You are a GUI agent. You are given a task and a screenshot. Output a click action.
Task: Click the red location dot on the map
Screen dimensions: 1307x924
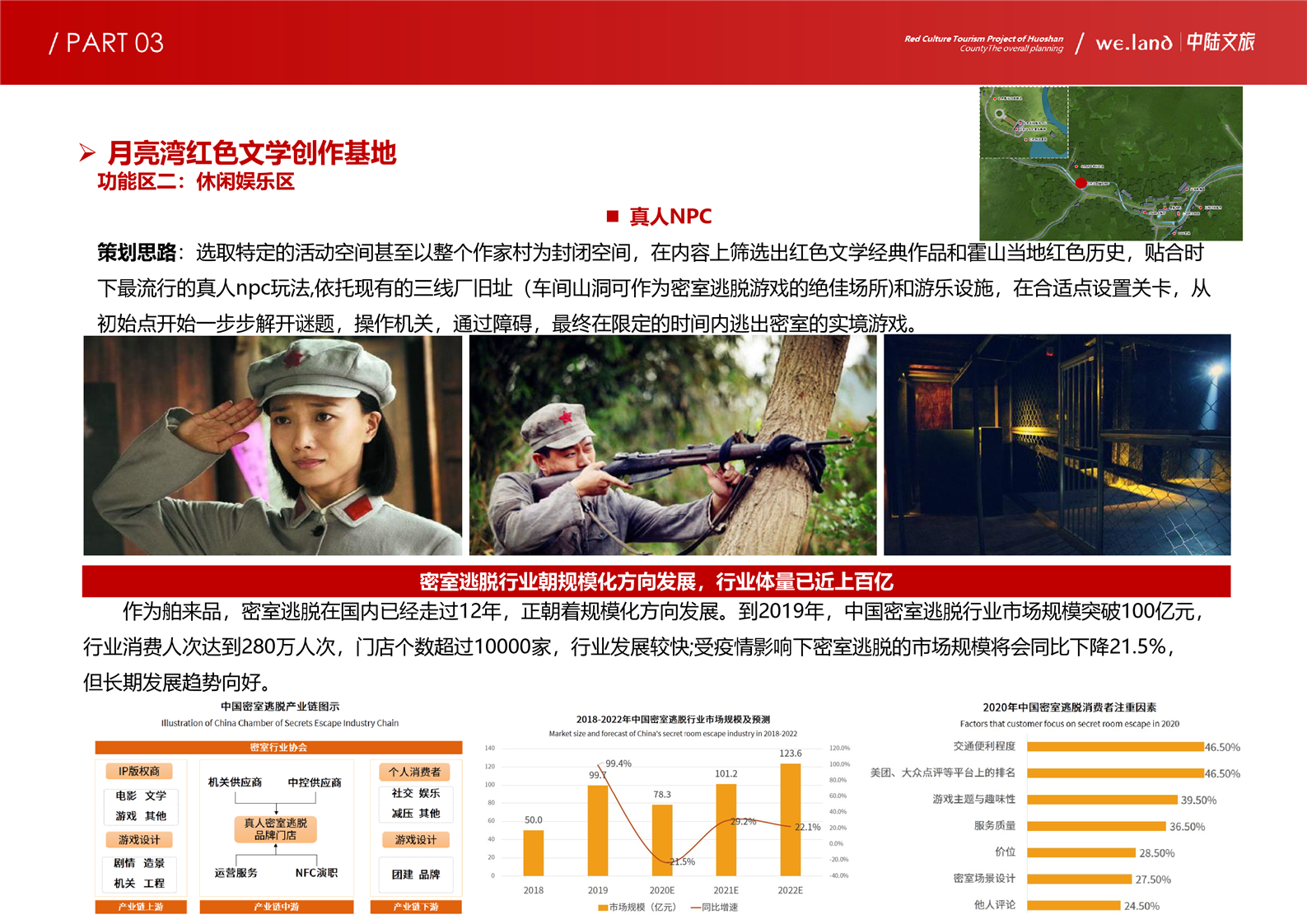(x=1081, y=183)
